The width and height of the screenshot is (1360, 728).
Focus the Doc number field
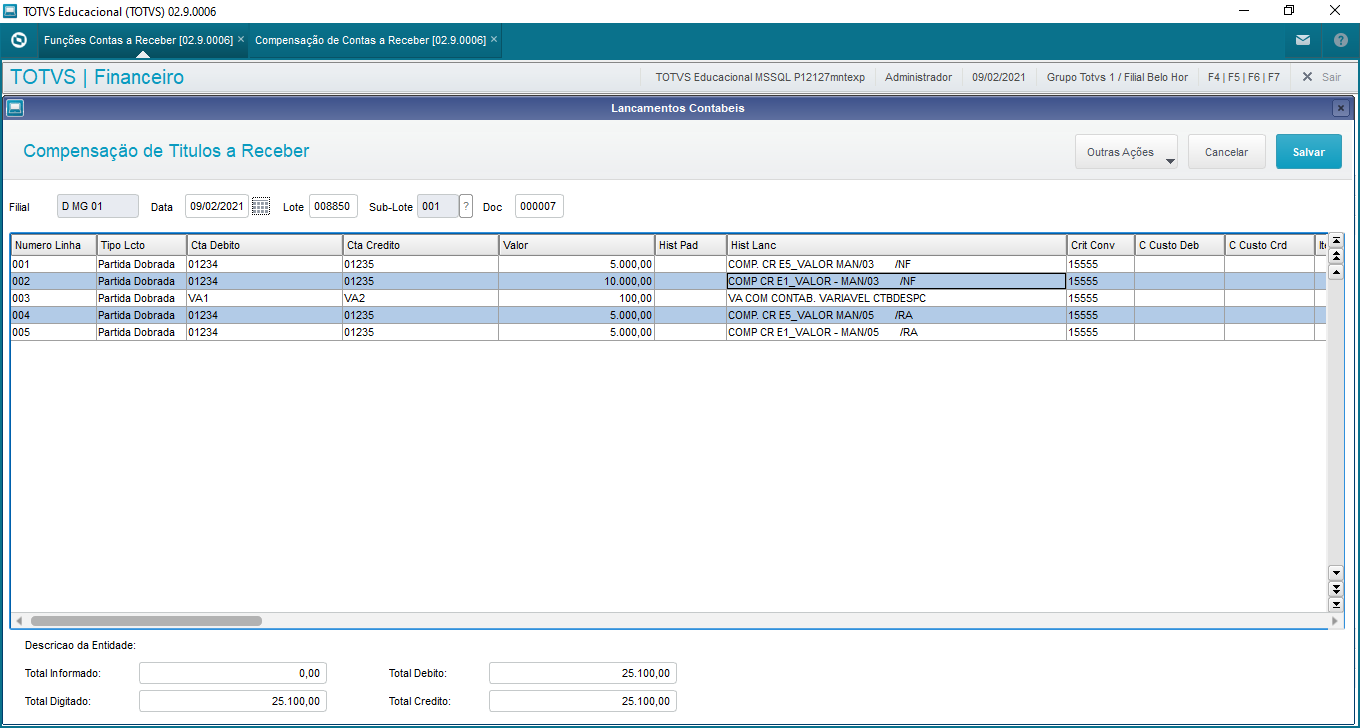[539, 206]
